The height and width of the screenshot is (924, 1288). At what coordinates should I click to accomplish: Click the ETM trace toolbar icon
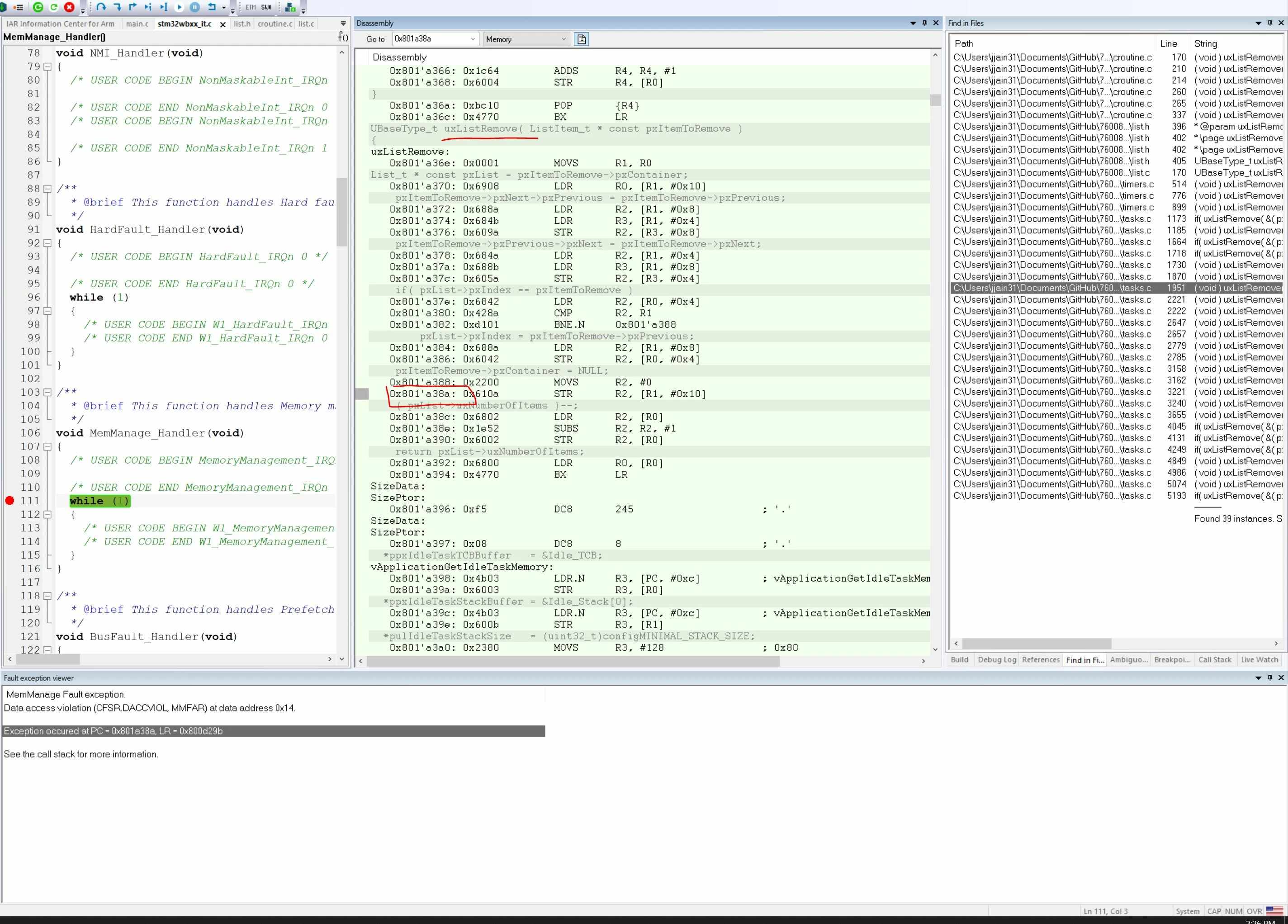[251, 7]
